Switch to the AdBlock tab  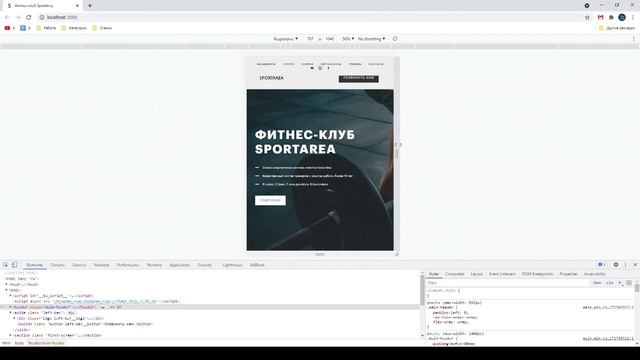coord(257,265)
